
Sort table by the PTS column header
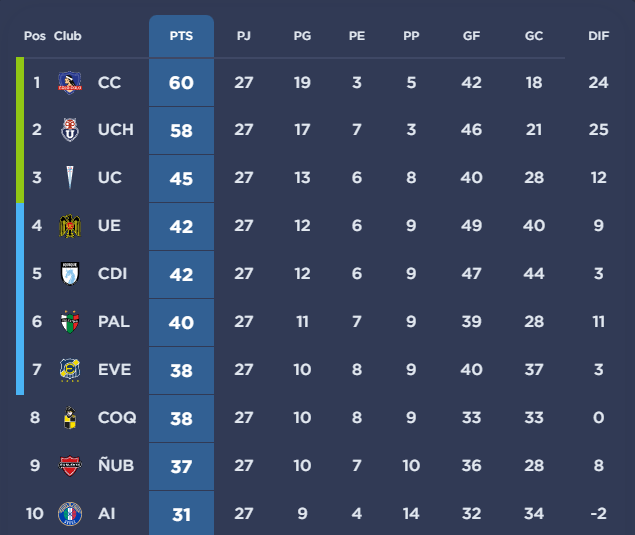coord(181,36)
